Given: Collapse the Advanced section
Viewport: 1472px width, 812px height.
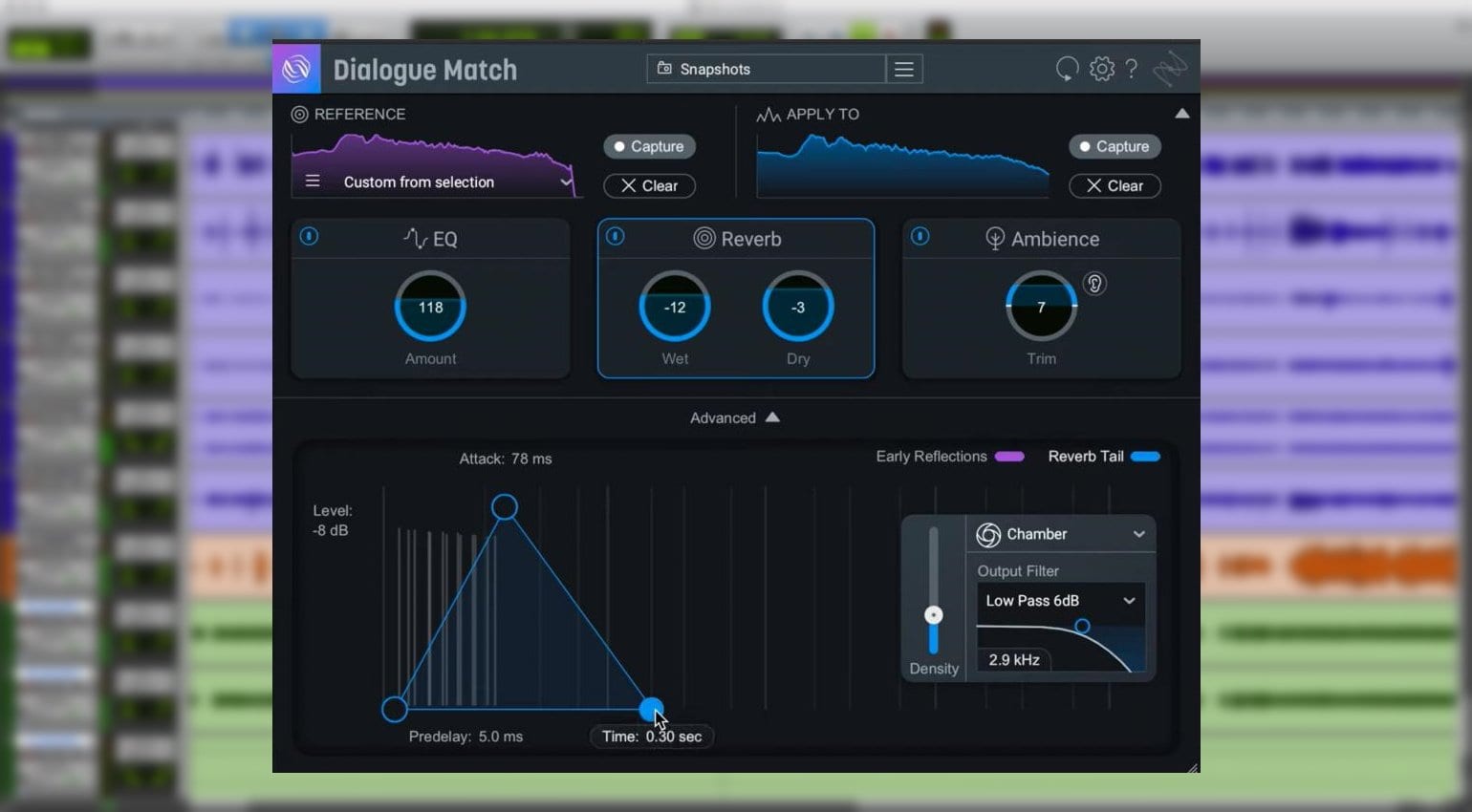Looking at the screenshot, I should click(x=734, y=417).
